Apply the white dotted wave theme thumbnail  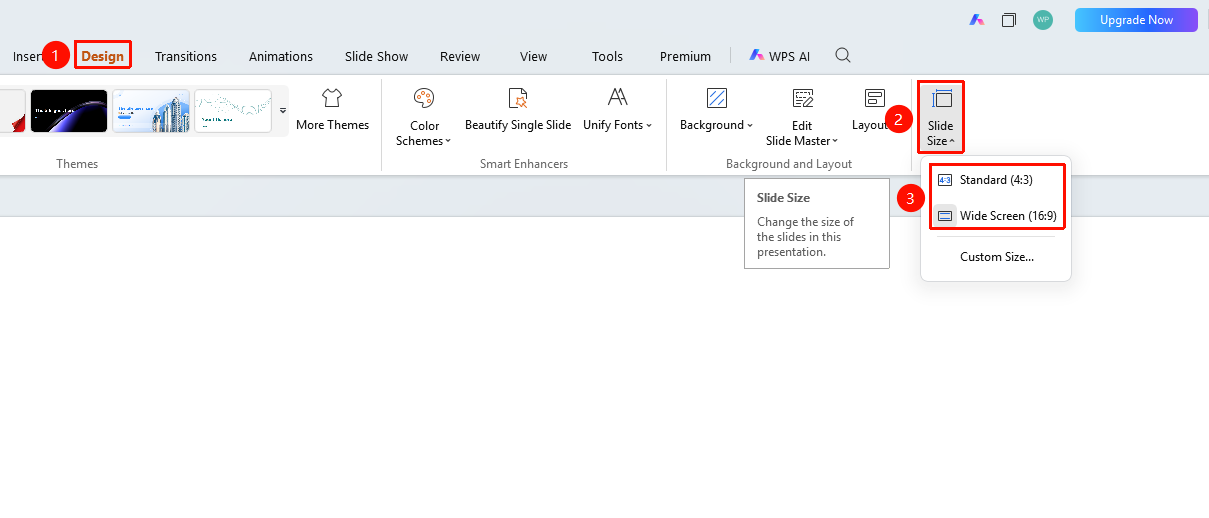[233, 110]
